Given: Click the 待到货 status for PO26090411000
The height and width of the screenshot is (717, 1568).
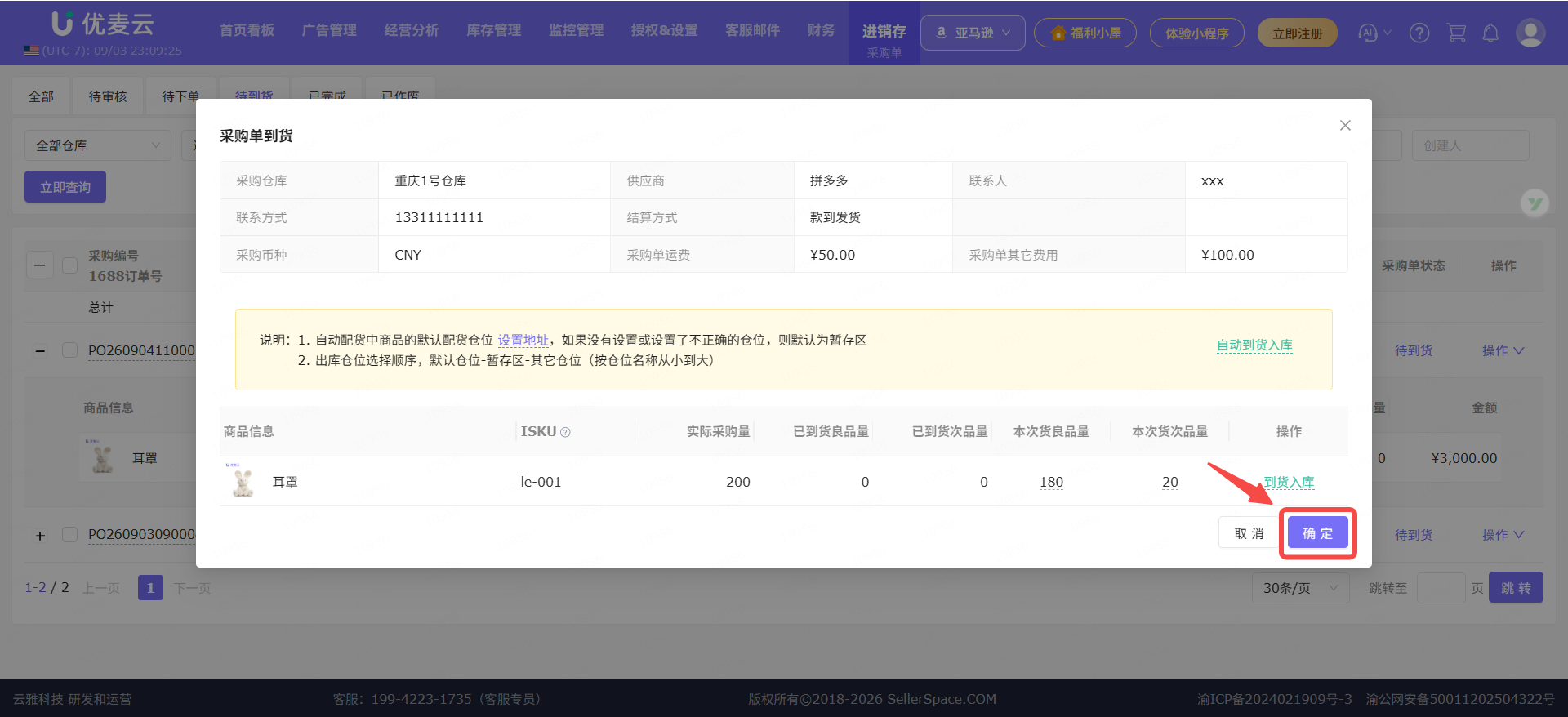Looking at the screenshot, I should point(1414,350).
